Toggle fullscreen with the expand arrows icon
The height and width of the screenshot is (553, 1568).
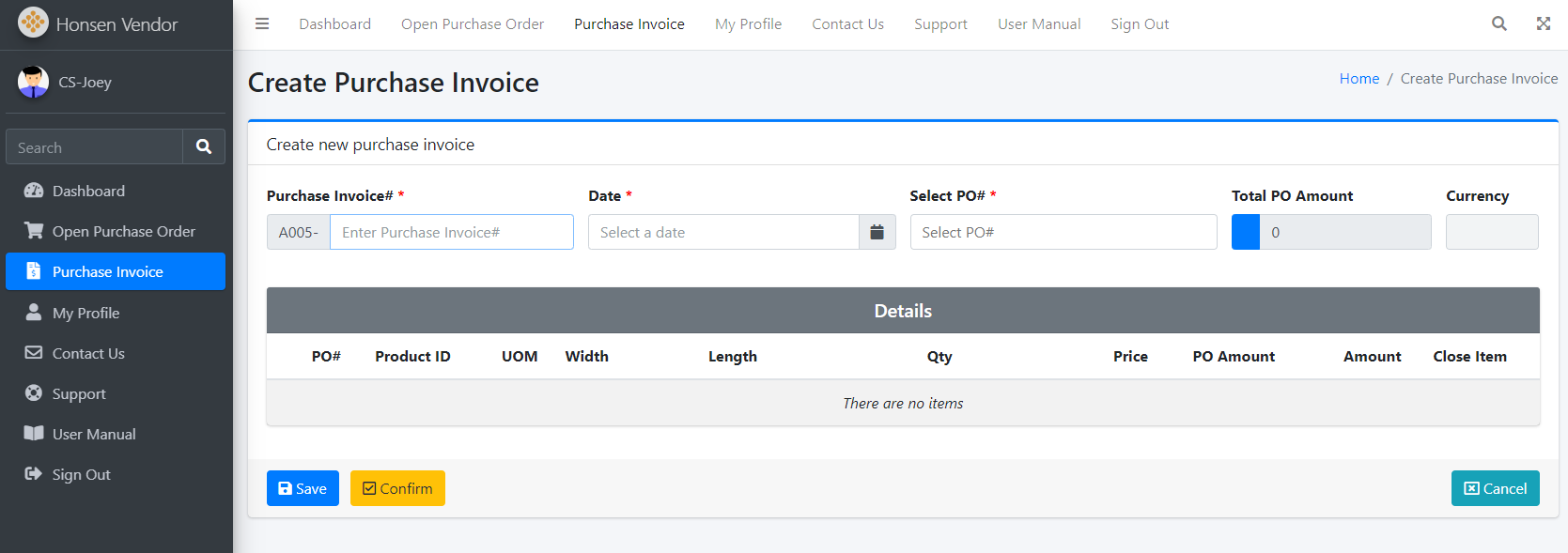1543,24
